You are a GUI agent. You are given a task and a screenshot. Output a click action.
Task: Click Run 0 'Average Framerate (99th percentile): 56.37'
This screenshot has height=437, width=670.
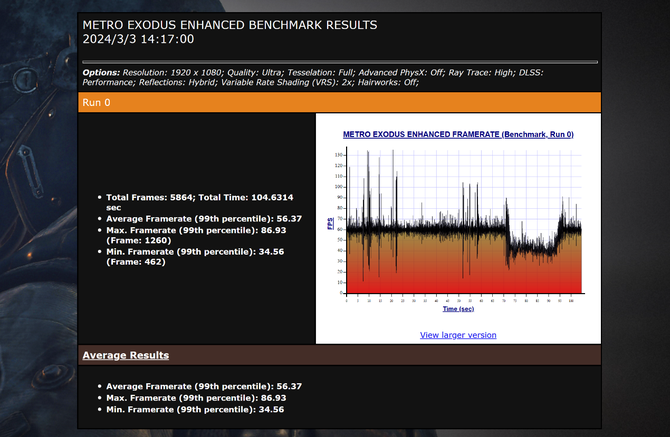[x=204, y=219]
